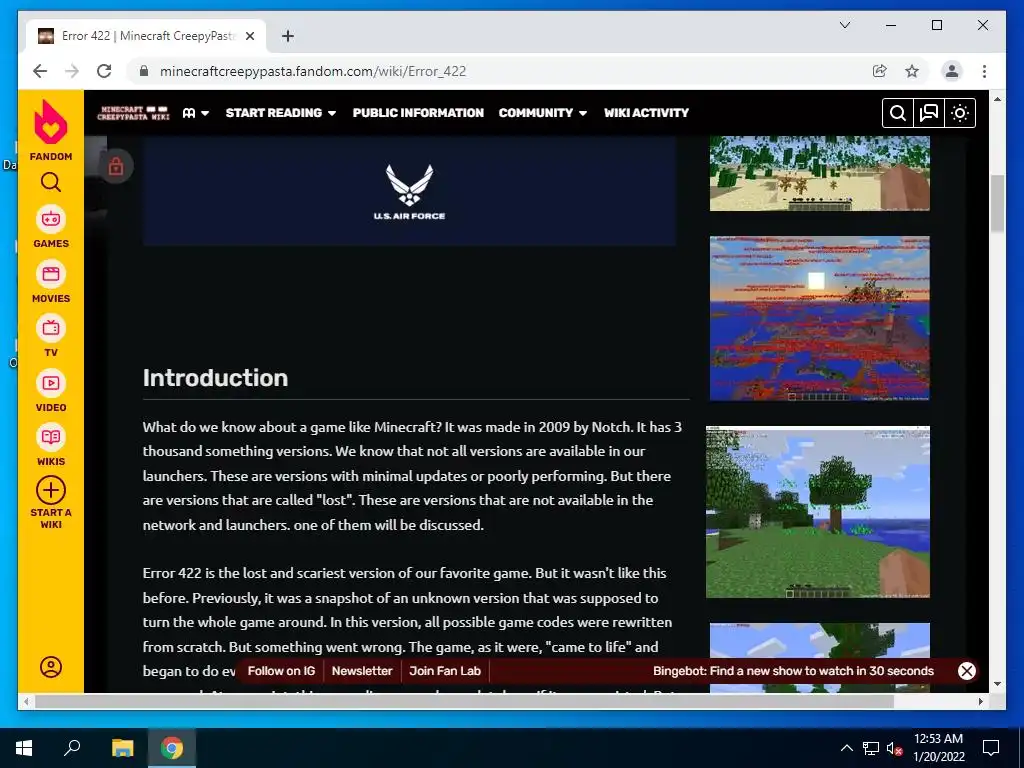Close the Bingebot notification bar
This screenshot has width=1024, height=768.
point(967,671)
